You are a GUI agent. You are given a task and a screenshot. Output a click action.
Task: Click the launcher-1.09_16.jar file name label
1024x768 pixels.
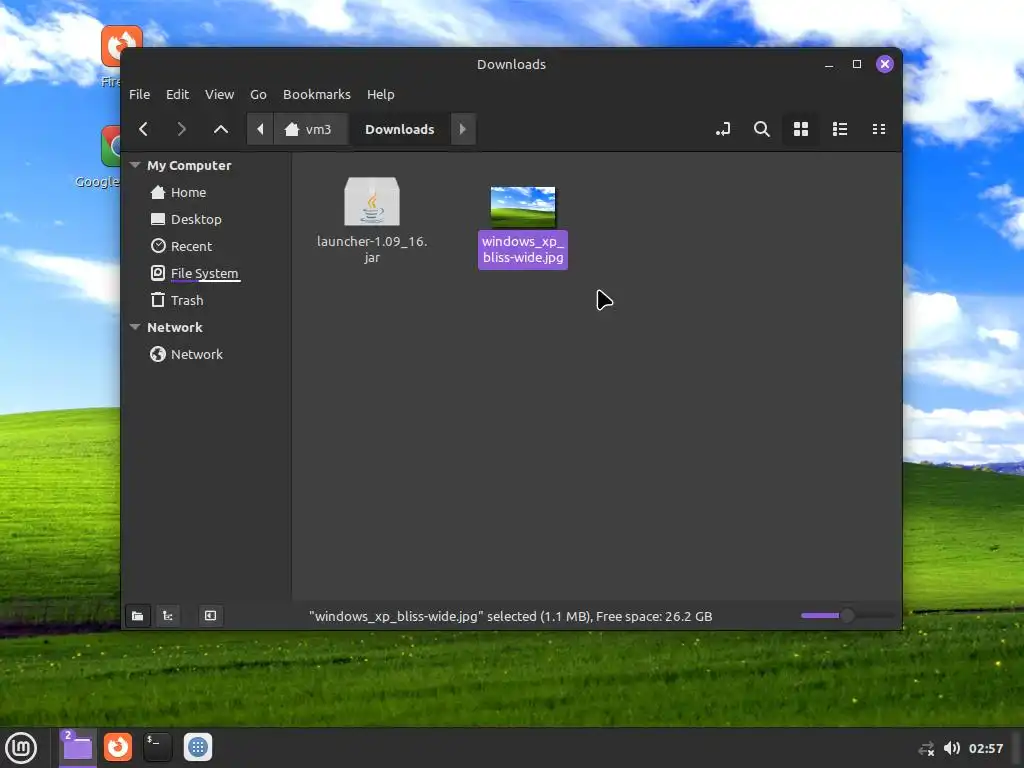(372, 249)
